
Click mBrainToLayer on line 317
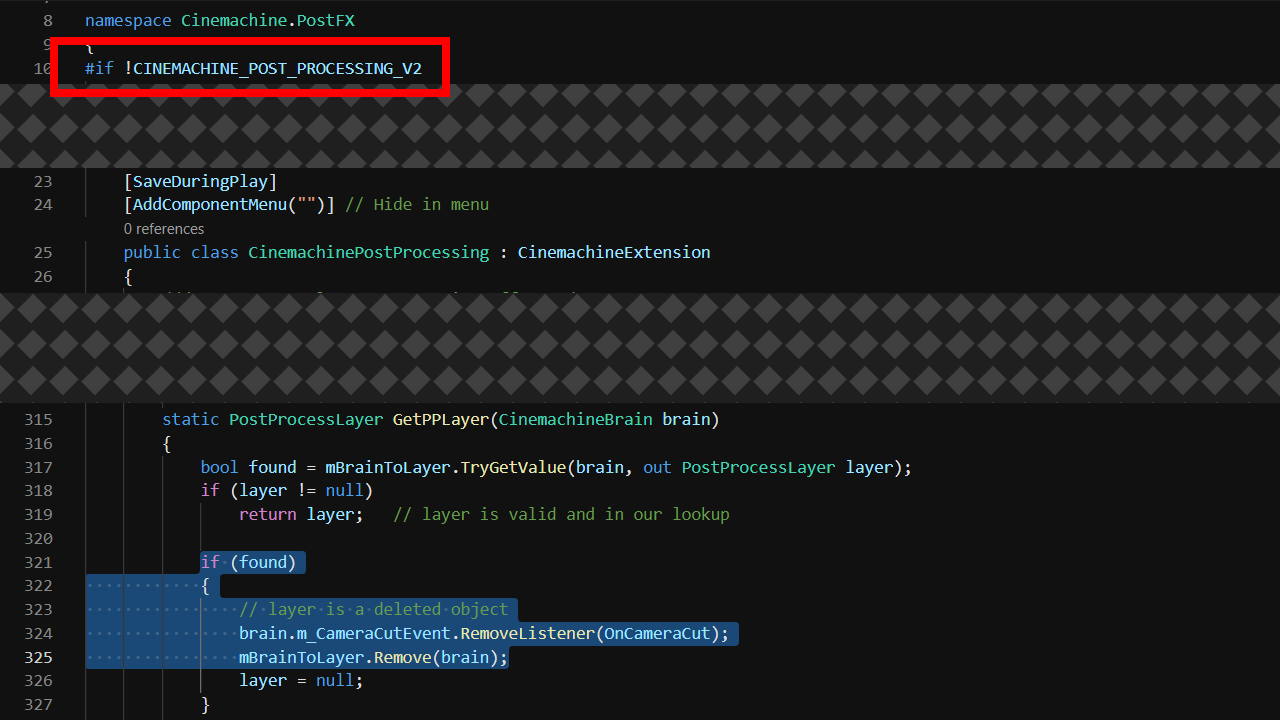(x=387, y=467)
